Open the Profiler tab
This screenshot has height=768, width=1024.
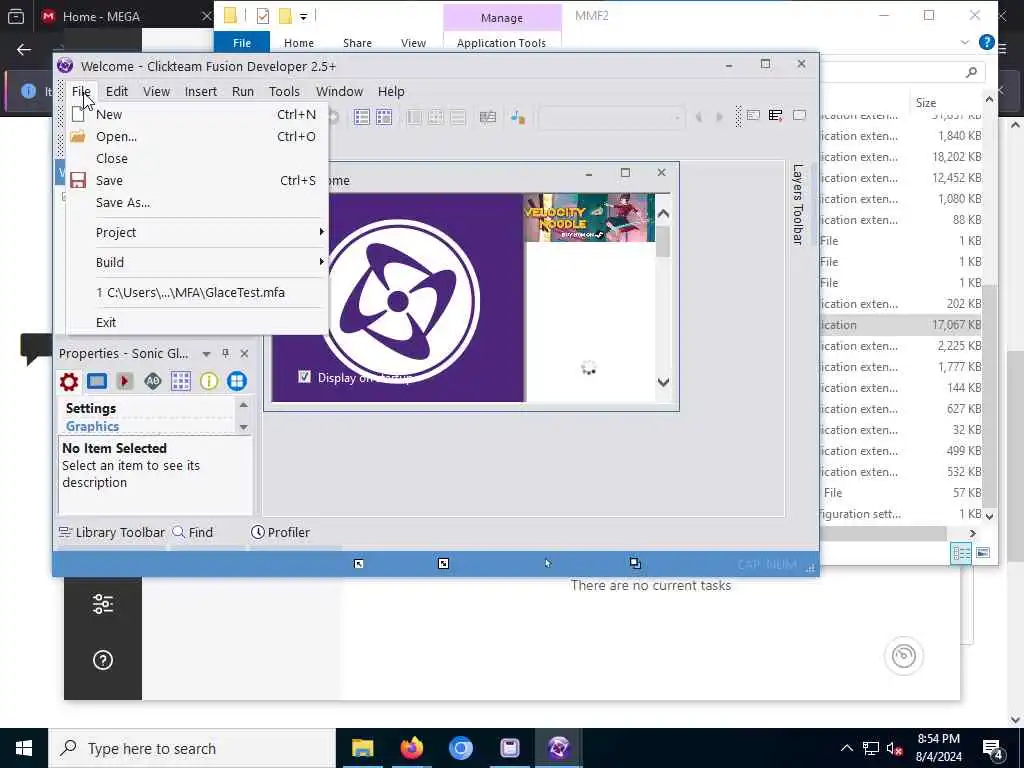[x=280, y=532]
